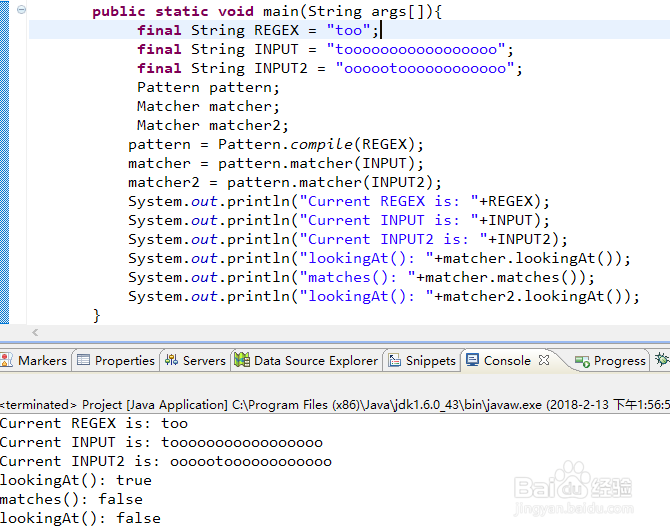Click the 'Matcher matcher2;' declaration line

(213, 125)
